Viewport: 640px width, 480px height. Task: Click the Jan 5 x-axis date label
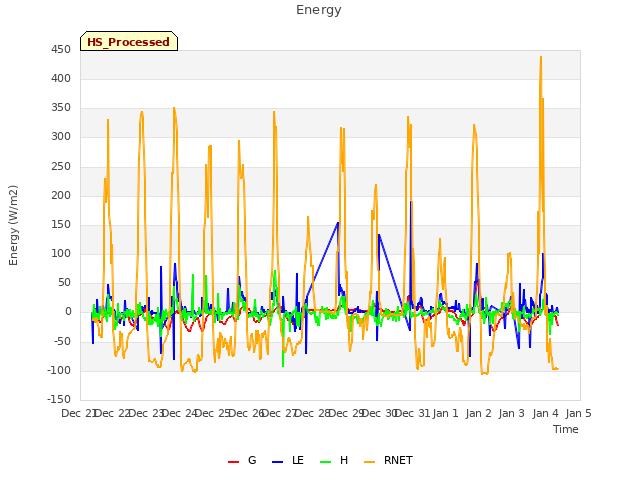[579, 413]
